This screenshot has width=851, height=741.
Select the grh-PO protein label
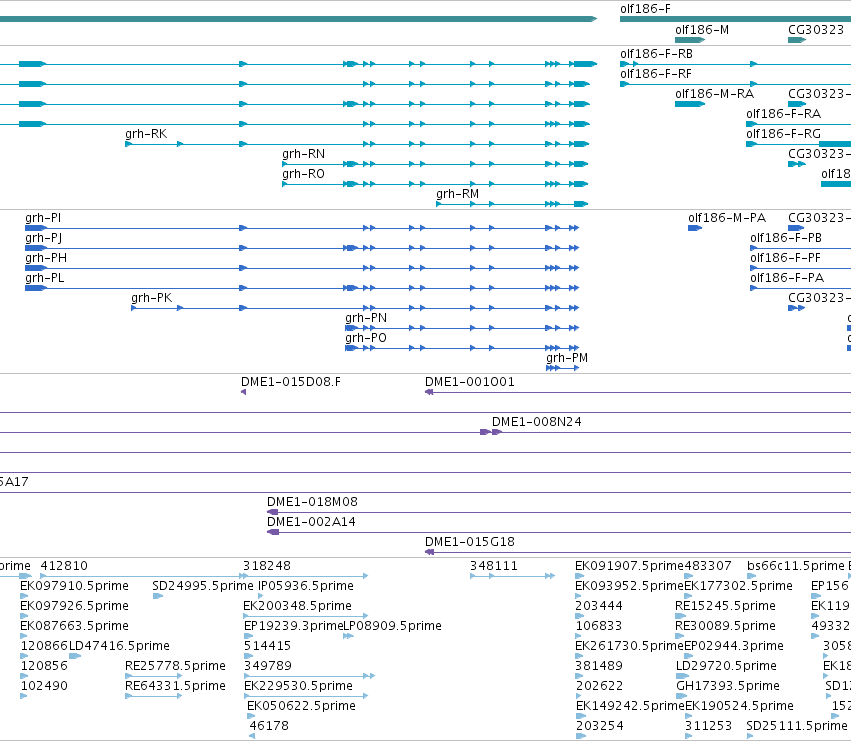pos(366,339)
